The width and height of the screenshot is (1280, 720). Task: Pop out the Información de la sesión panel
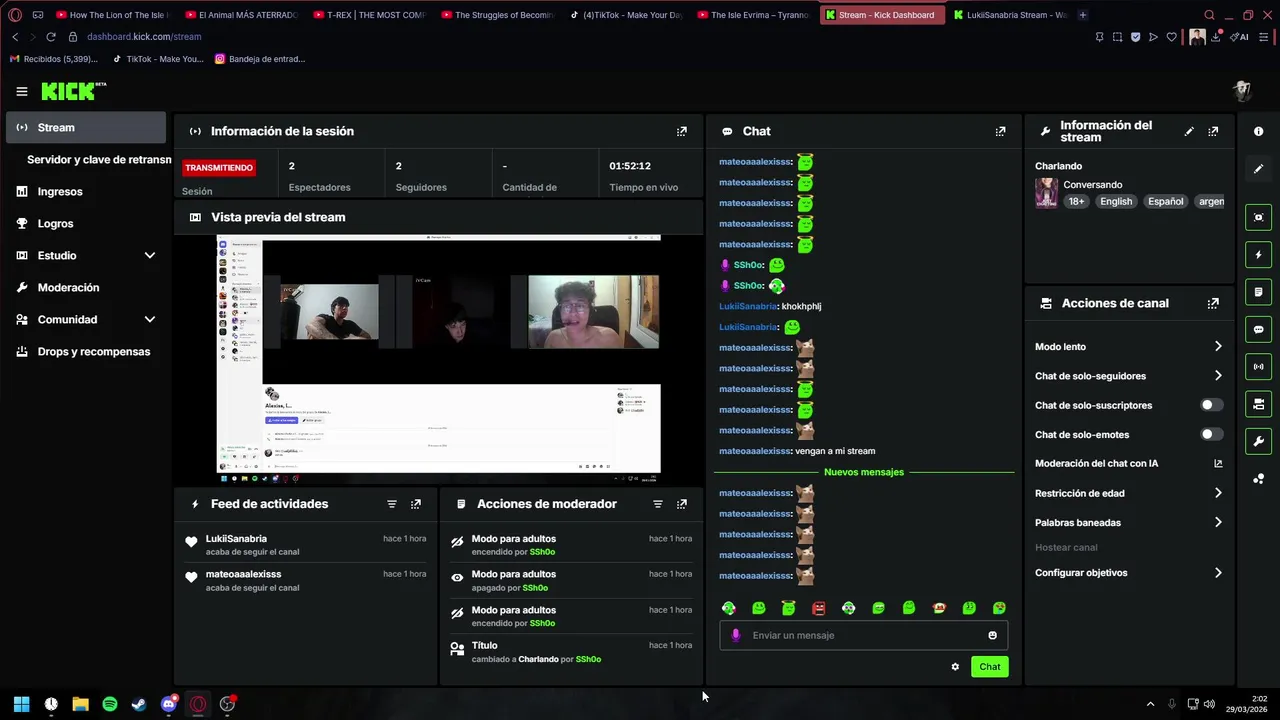(x=682, y=131)
